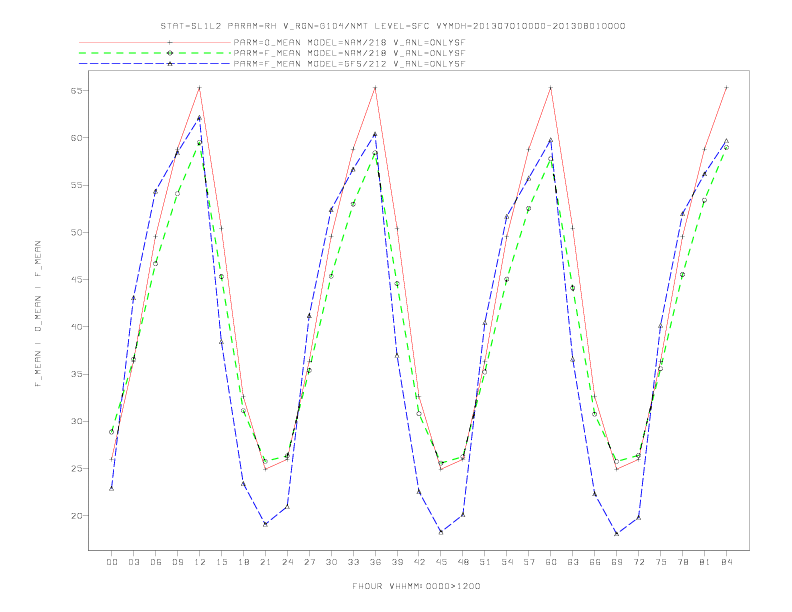Click the x-axis hour label 33

coord(353,562)
